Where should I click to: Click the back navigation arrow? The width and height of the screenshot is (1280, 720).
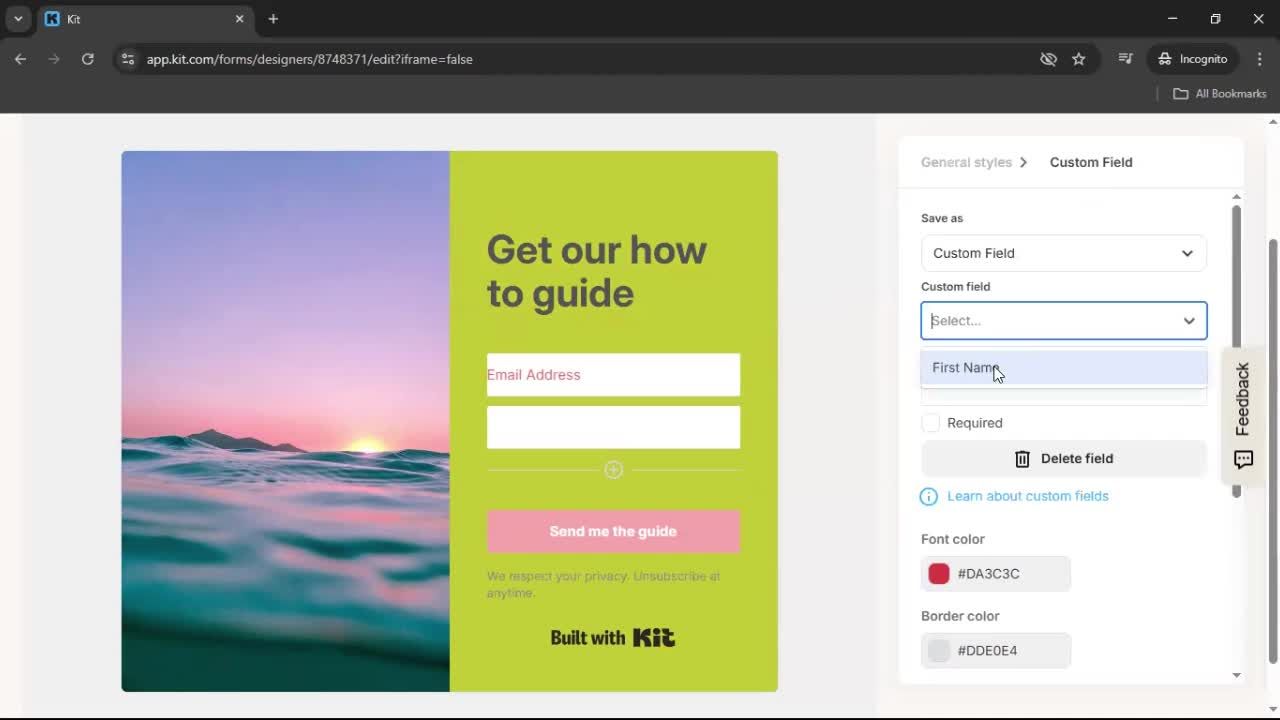pos(20,59)
